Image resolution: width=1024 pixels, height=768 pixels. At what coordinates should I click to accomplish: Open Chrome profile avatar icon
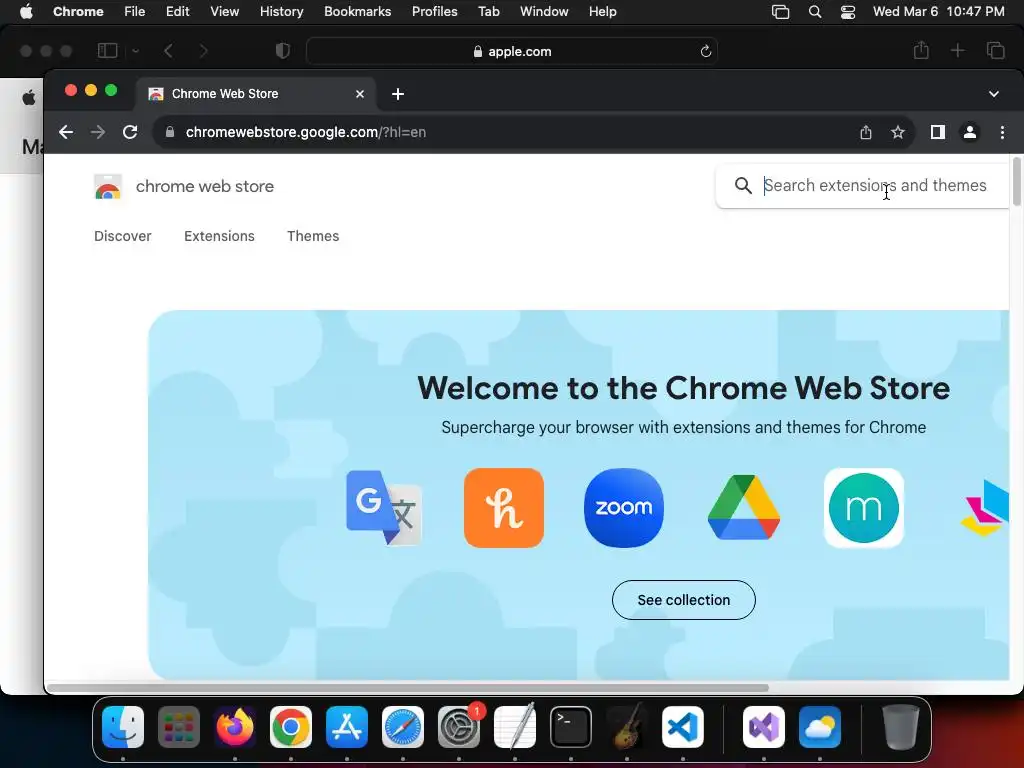(970, 133)
